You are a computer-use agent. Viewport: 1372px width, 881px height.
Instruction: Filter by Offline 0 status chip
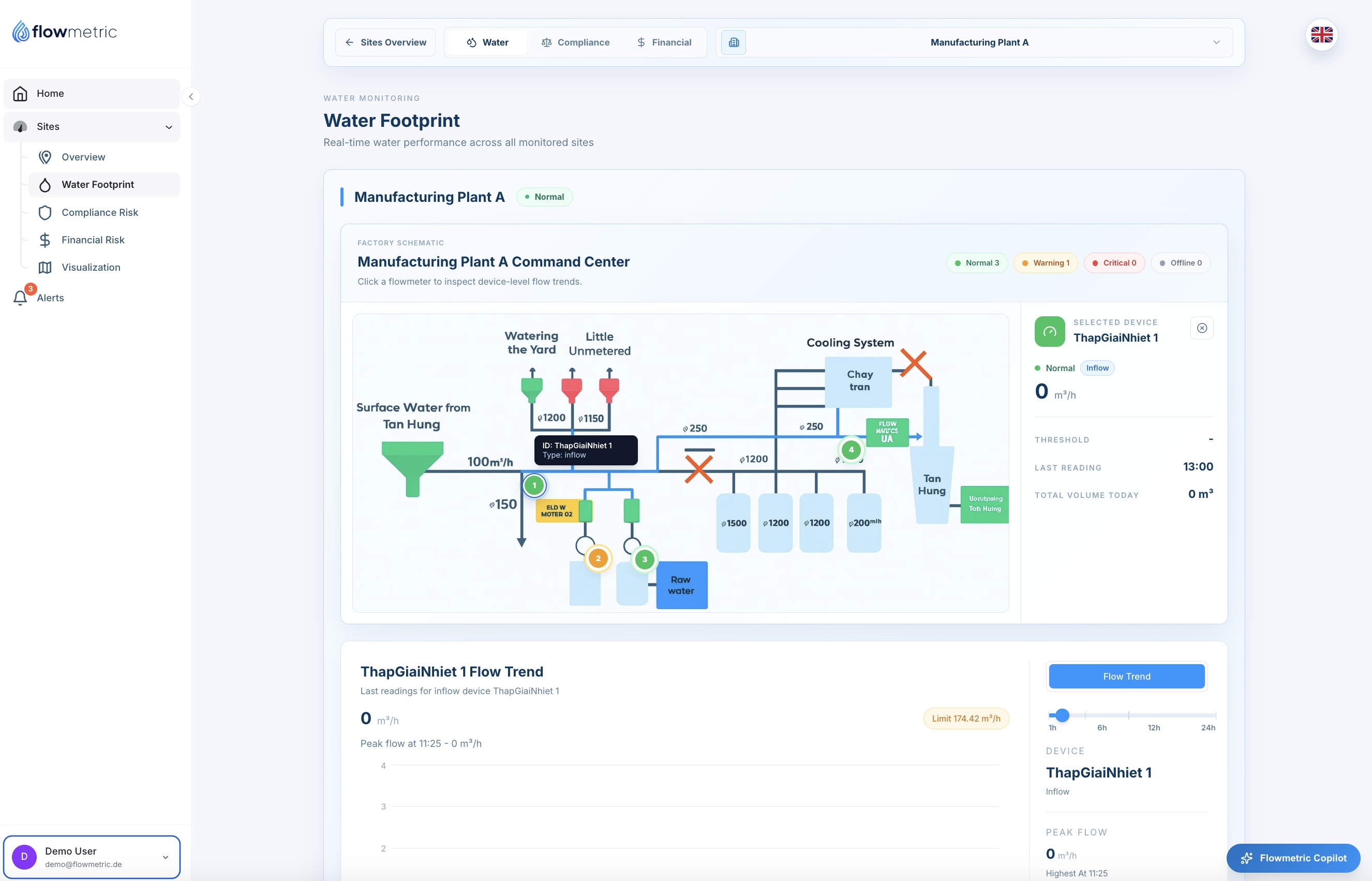[1180, 263]
